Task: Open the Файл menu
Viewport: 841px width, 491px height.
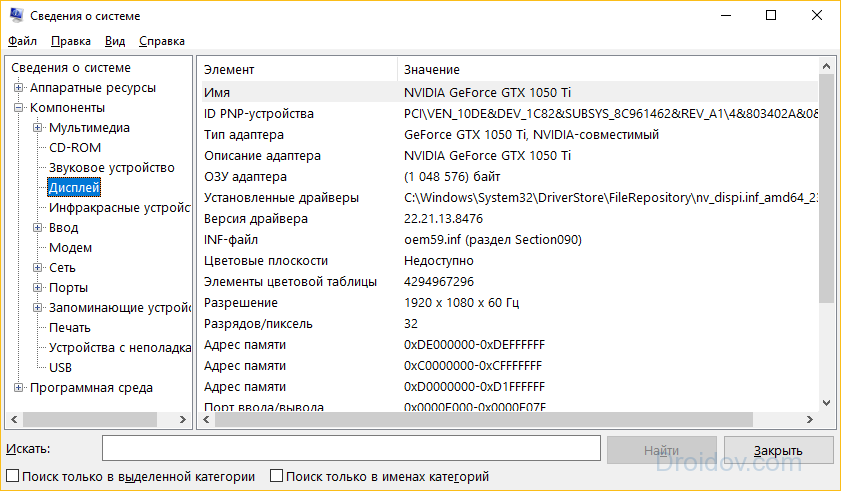Action: pos(23,41)
